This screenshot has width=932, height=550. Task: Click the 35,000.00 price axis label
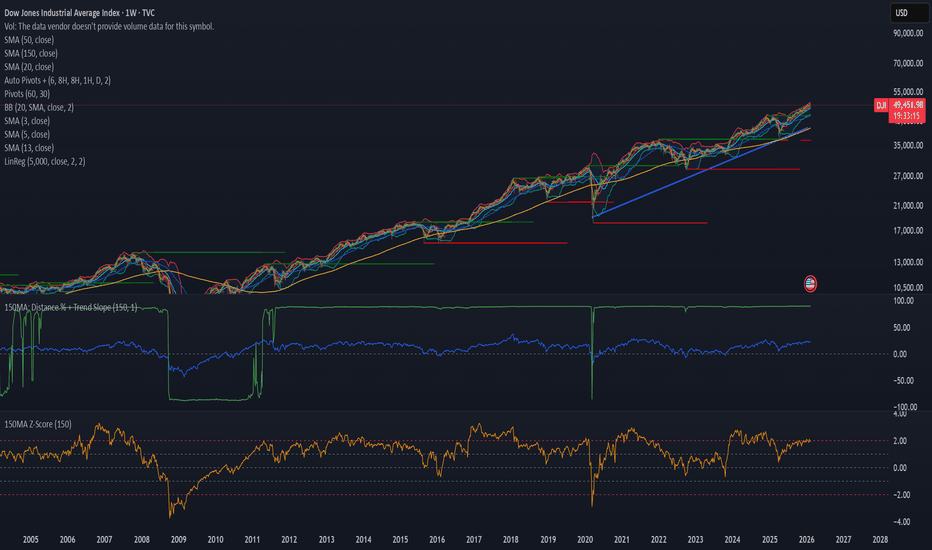pyautogui.click(x=908, y=145)
